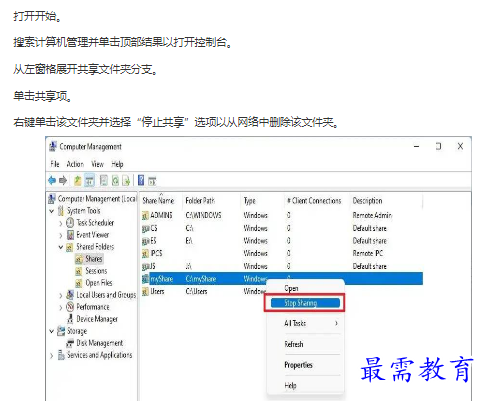
Task: Sort by Type column header
Action: (x=249, y=201)
